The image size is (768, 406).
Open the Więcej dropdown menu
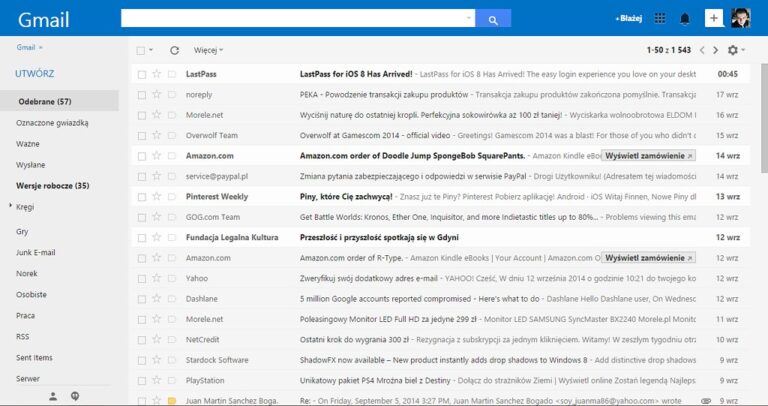208,50
